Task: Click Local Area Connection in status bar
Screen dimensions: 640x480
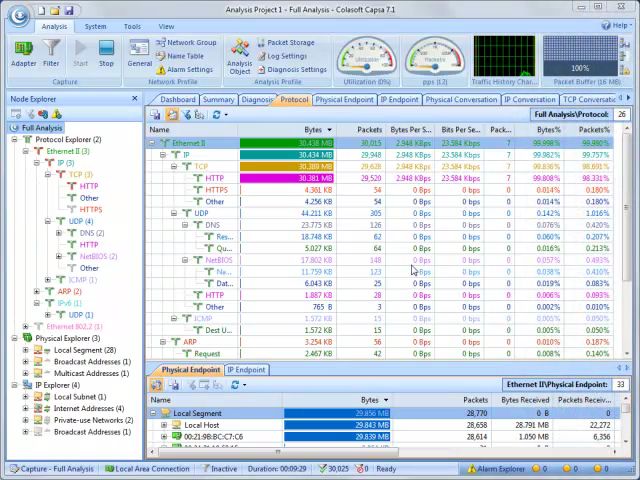Action: coord(148,469)
